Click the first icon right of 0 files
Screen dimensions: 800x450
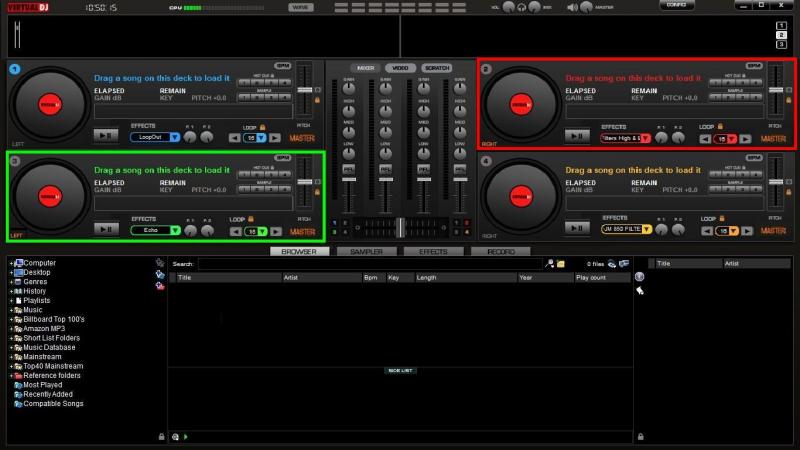click(612, 264)
